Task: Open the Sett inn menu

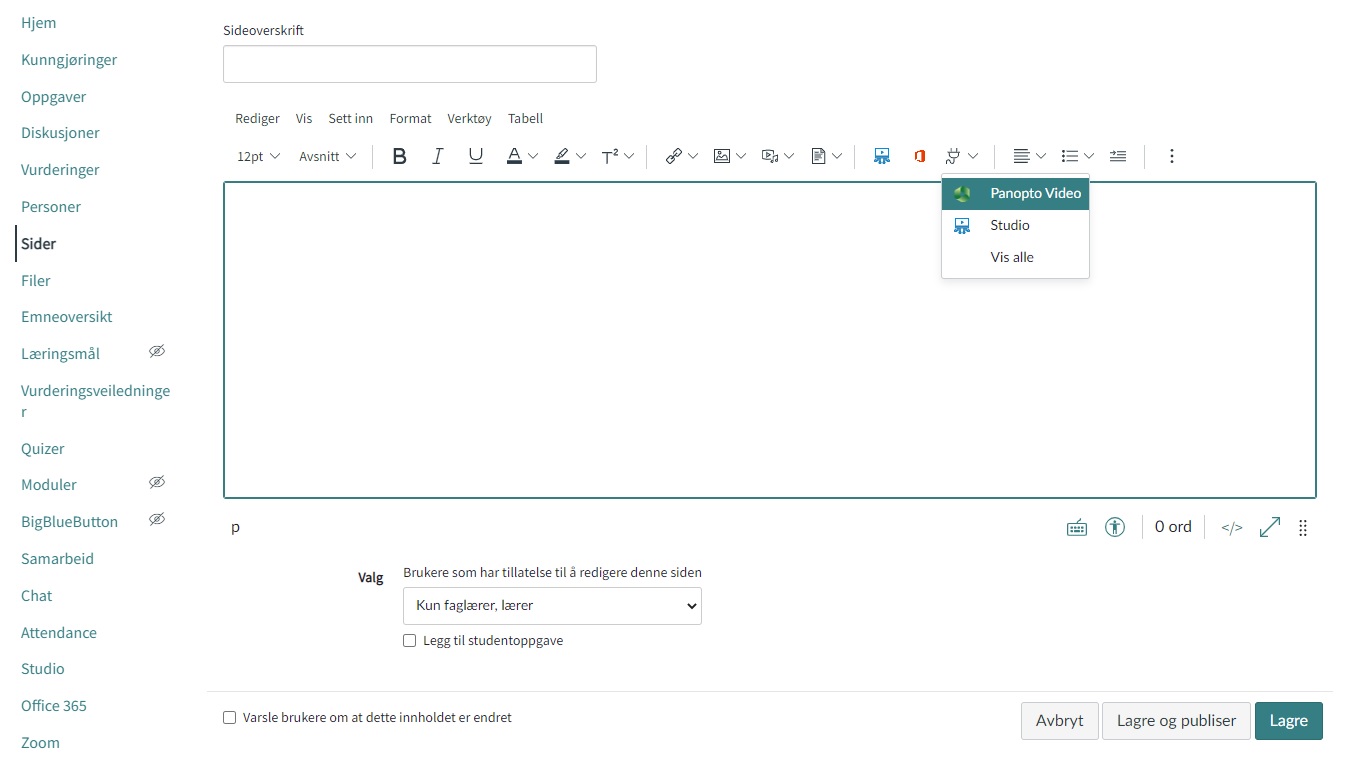Action: click(351, 118)
